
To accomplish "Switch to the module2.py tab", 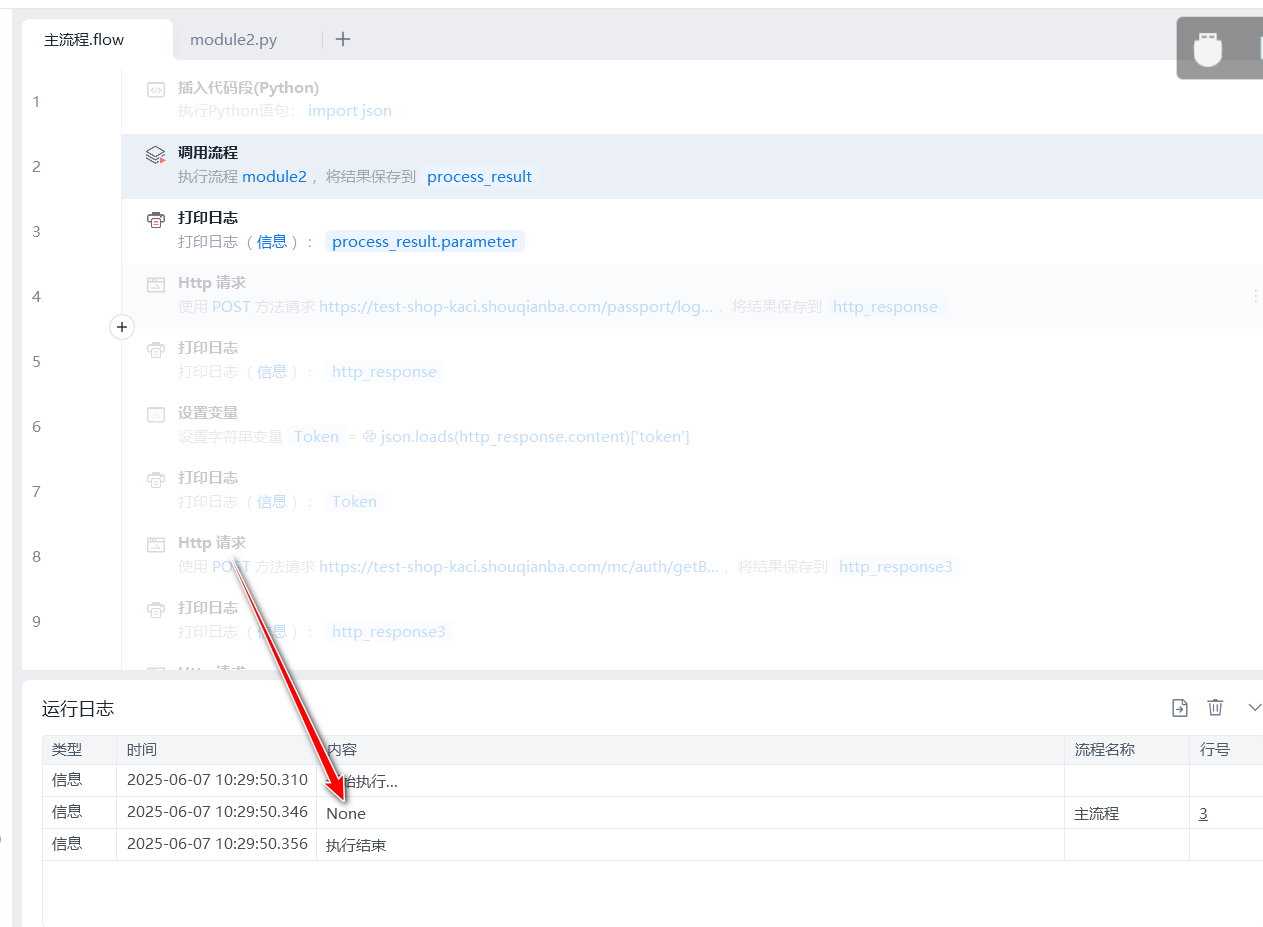I will 233,40.
